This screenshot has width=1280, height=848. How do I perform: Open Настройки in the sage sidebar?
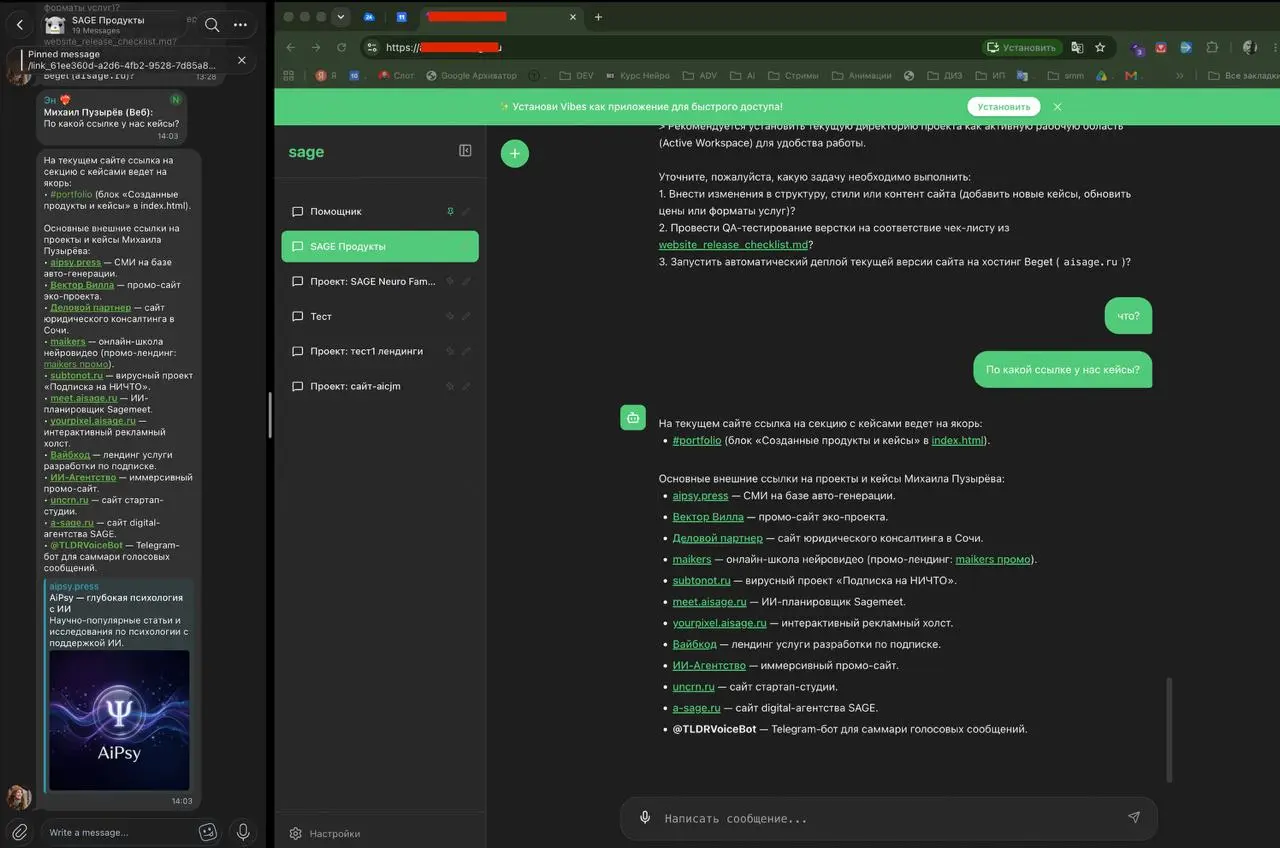[x=325, y=833]
